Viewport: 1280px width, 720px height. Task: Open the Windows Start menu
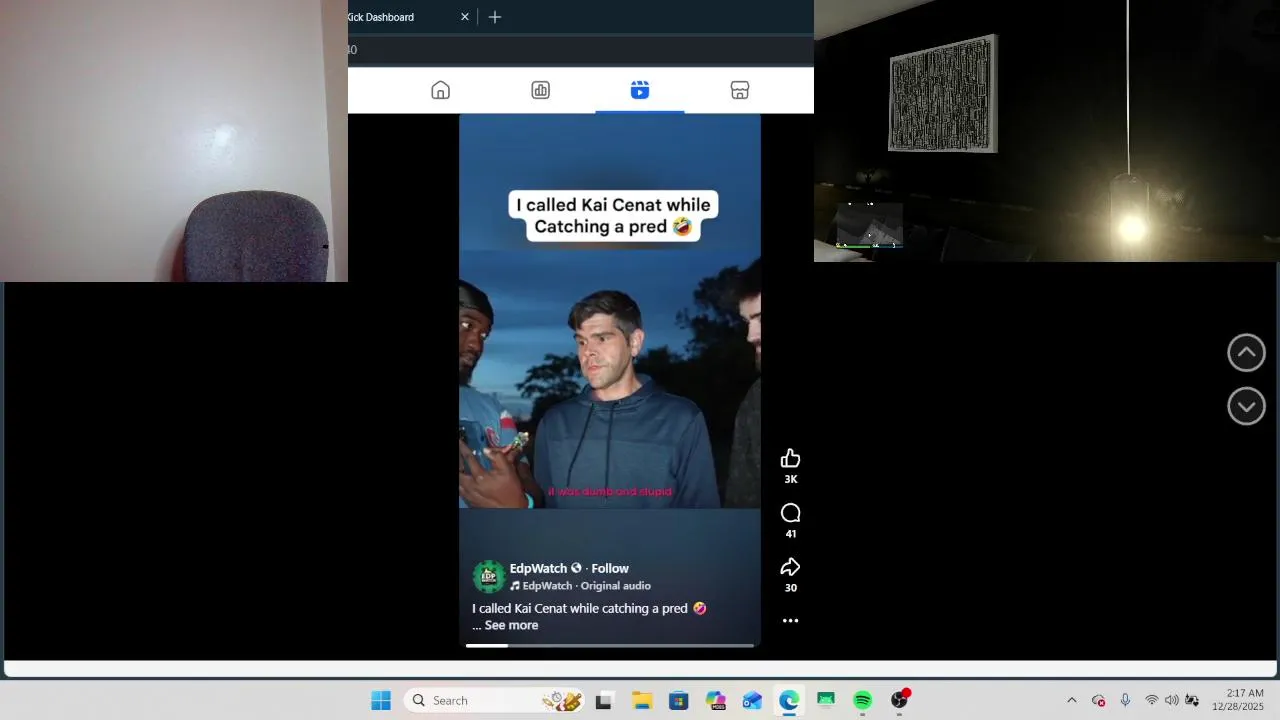[x=381, y=701]
